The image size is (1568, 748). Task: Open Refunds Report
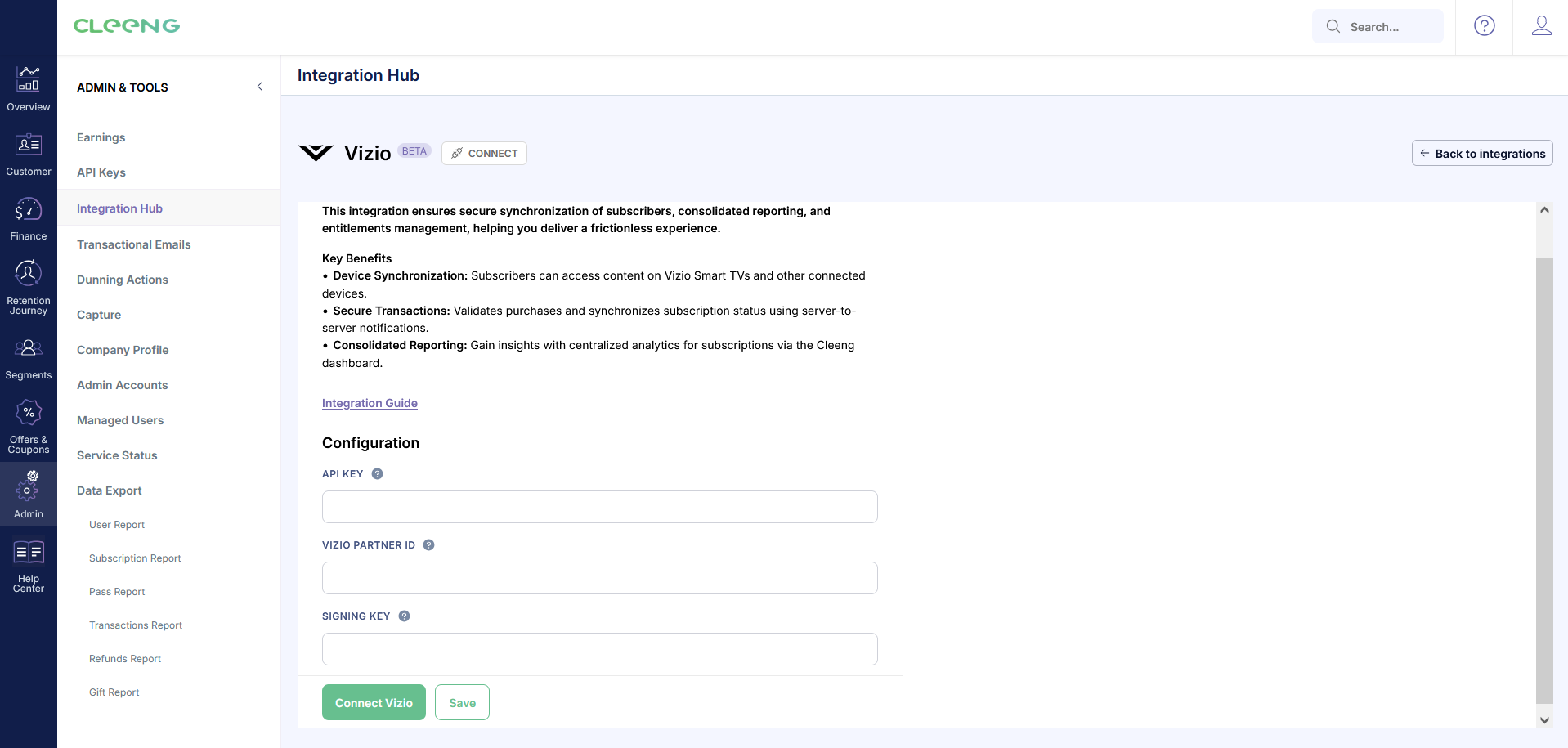point(125,659)
